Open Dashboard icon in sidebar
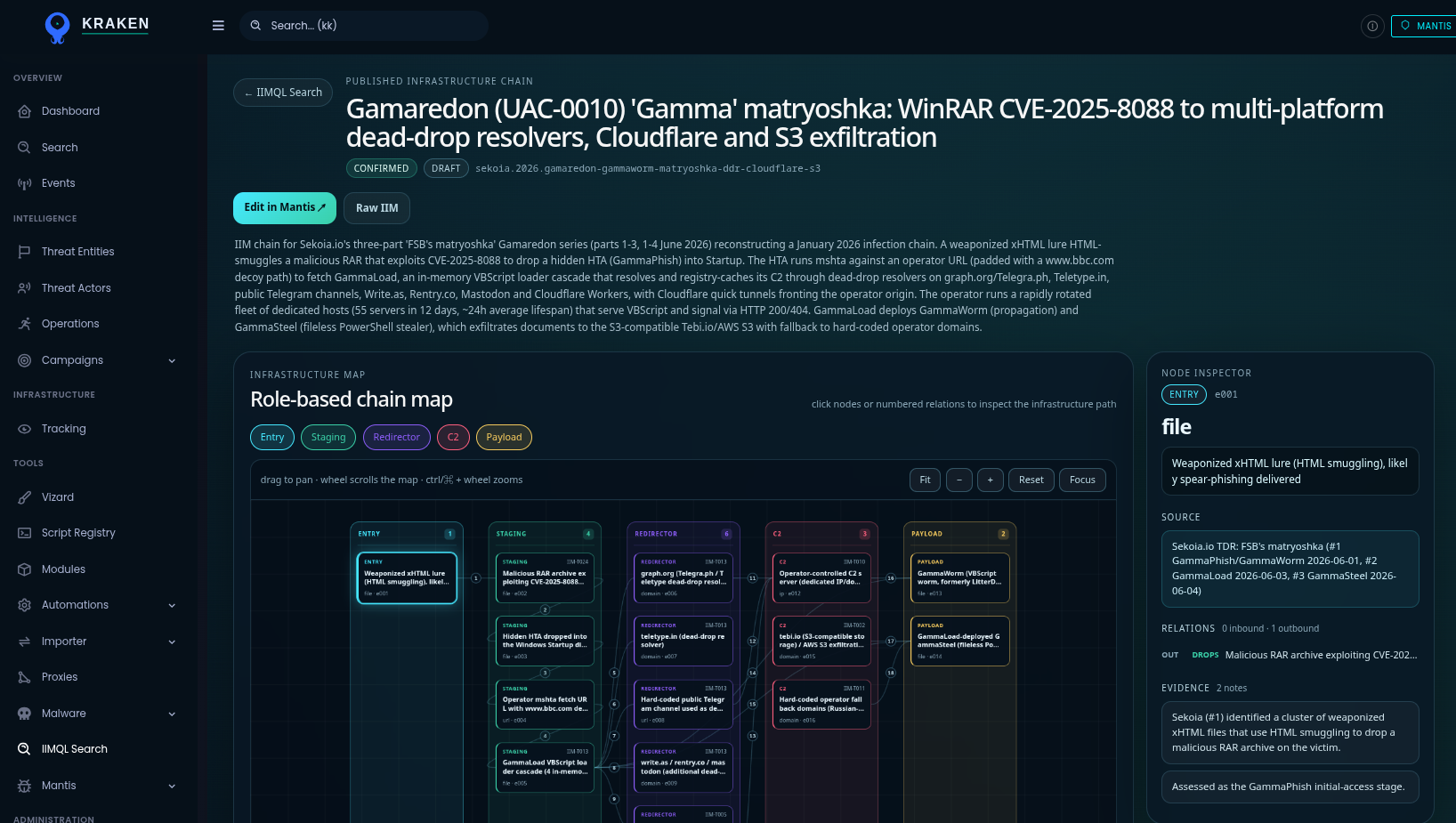This screenshot has height=823, width=1456. [25, 111]
